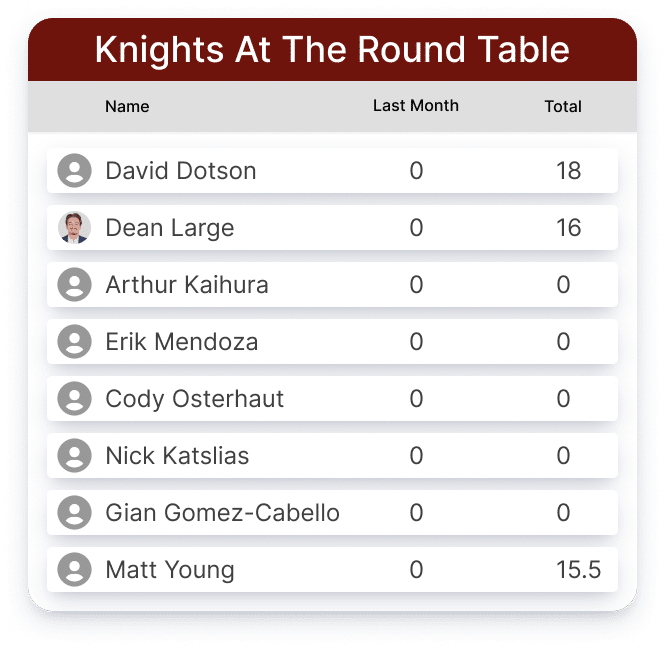Click the Nick Katslias name text
This screenshot has height=649, width=665.
[177, 456]
